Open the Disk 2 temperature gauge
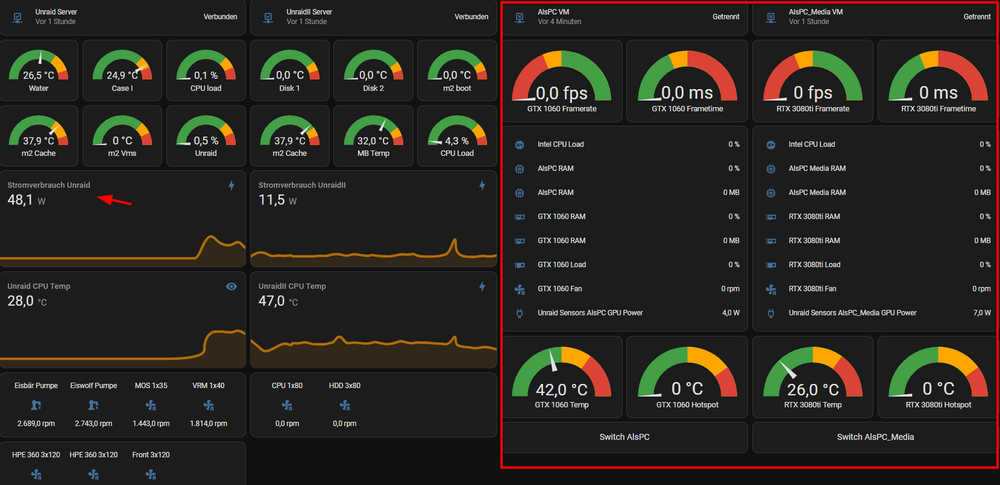The image size is (1000, 485). [373, 70]
